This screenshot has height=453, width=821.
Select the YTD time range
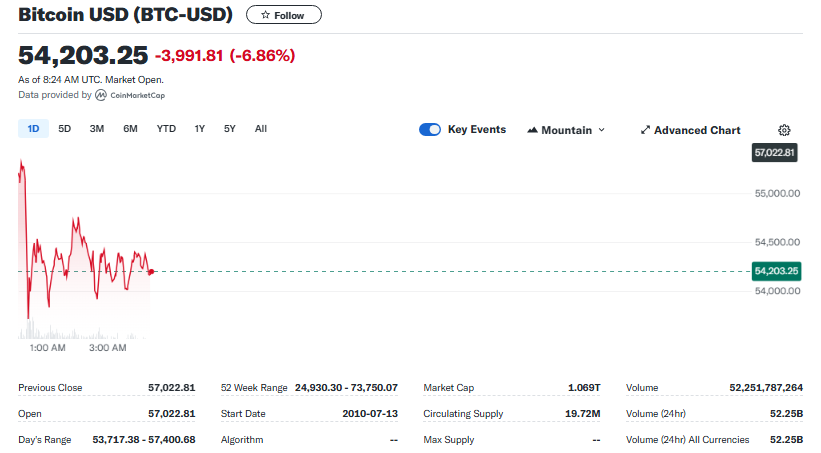[166, 129]
